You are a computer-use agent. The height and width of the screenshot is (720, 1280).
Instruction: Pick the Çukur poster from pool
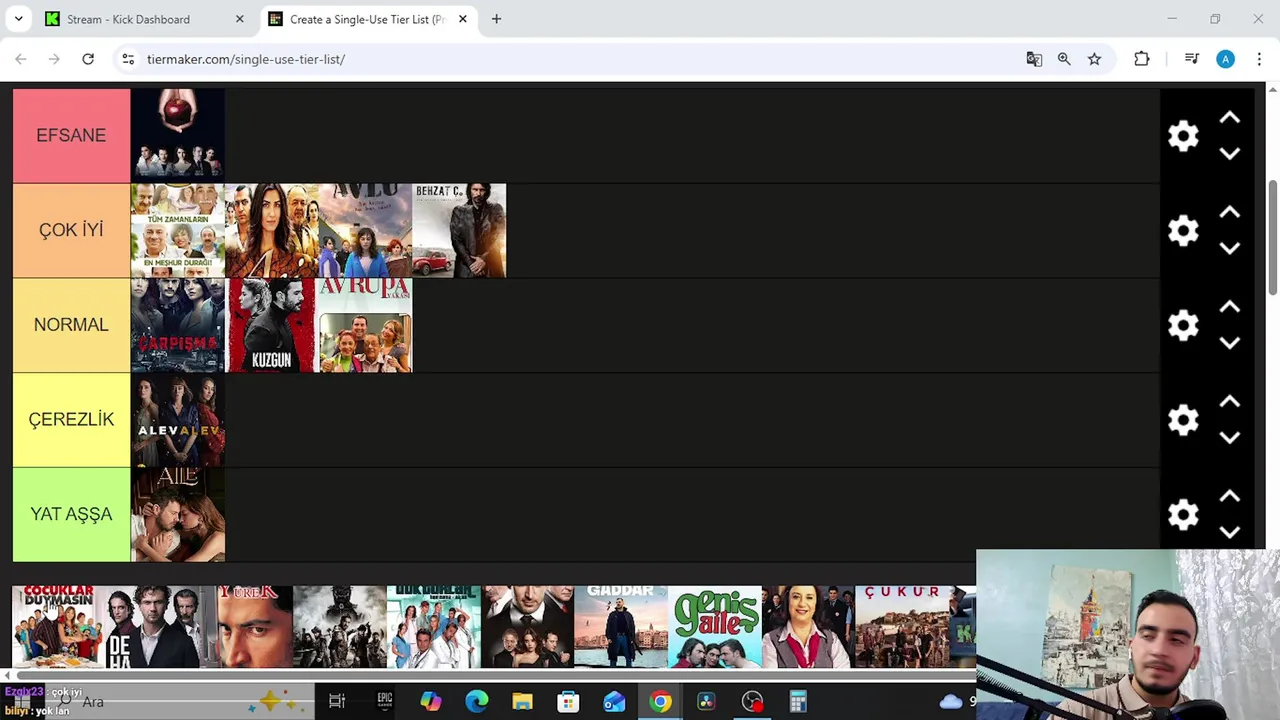pyautogui.click(x=902, y=627)
